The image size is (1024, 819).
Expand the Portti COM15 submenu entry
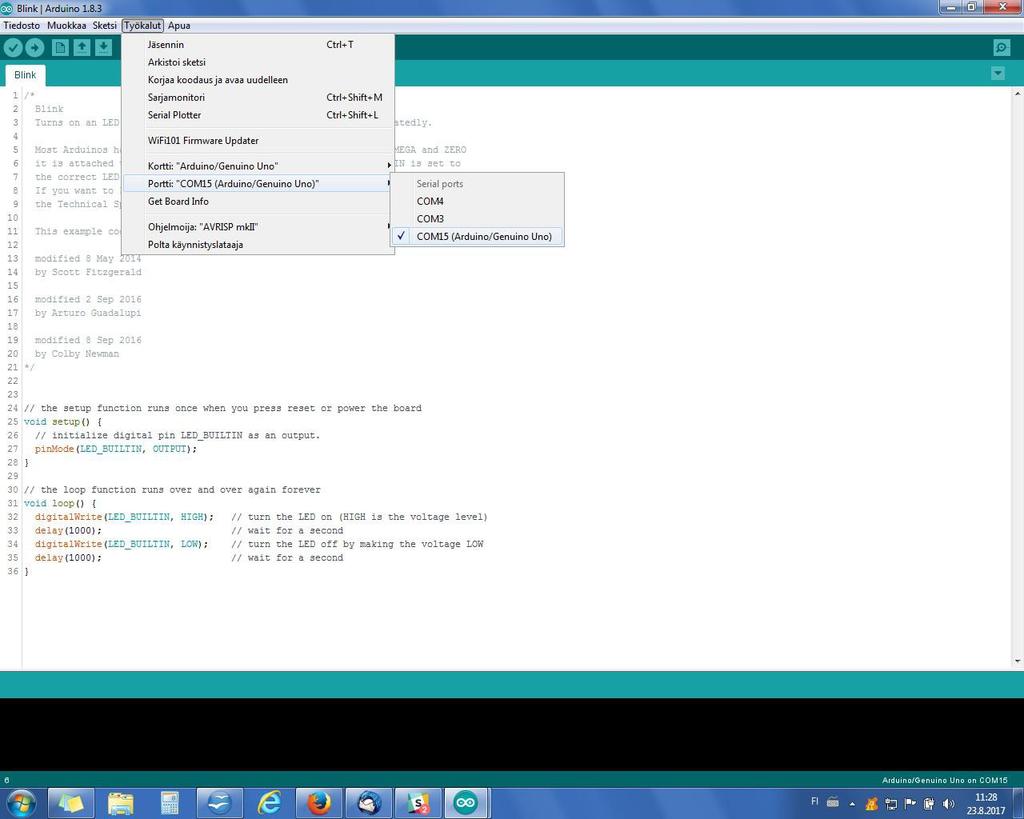pos(258,184)
